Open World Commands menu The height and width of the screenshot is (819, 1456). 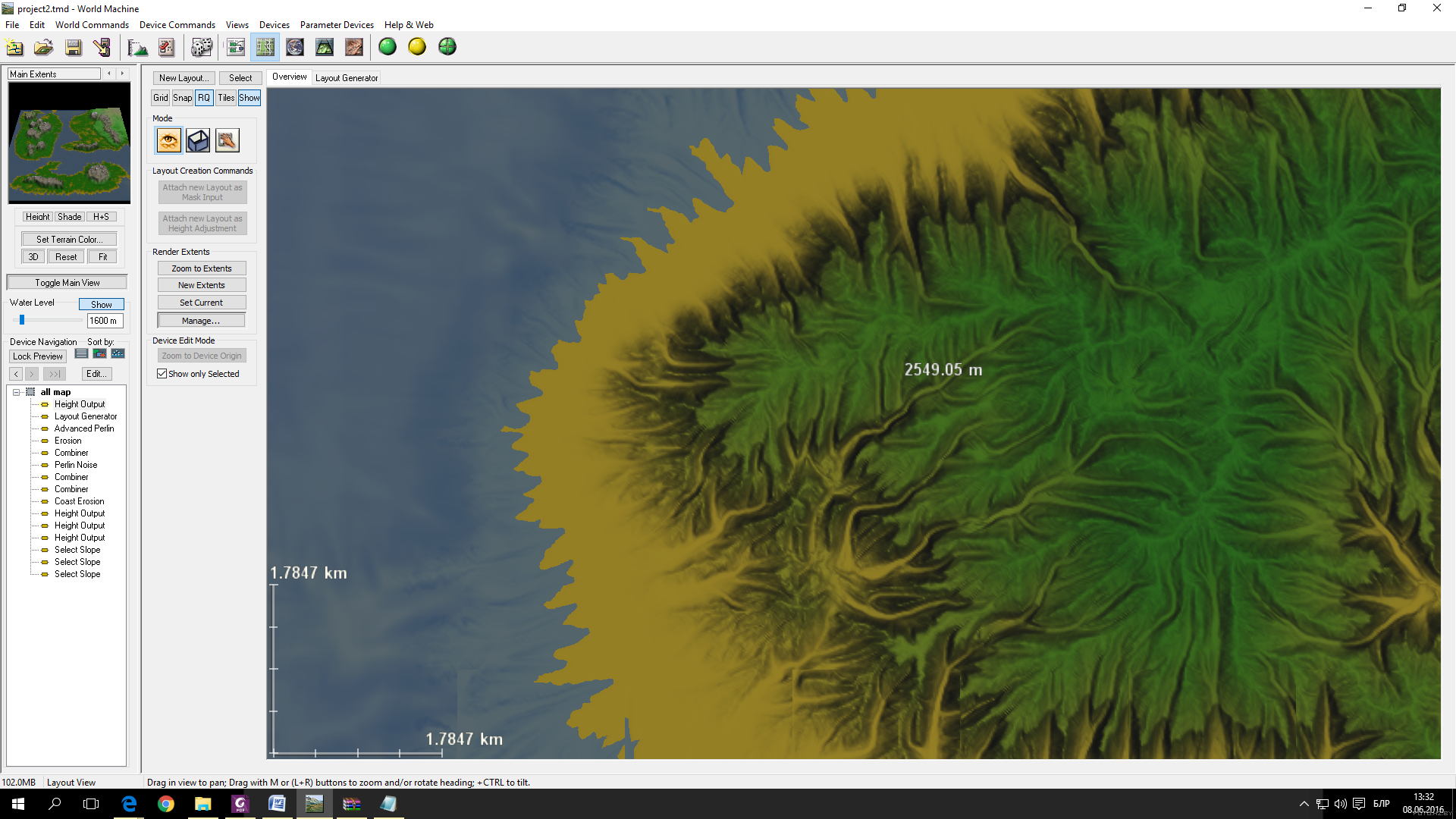(x=92, y=25)
